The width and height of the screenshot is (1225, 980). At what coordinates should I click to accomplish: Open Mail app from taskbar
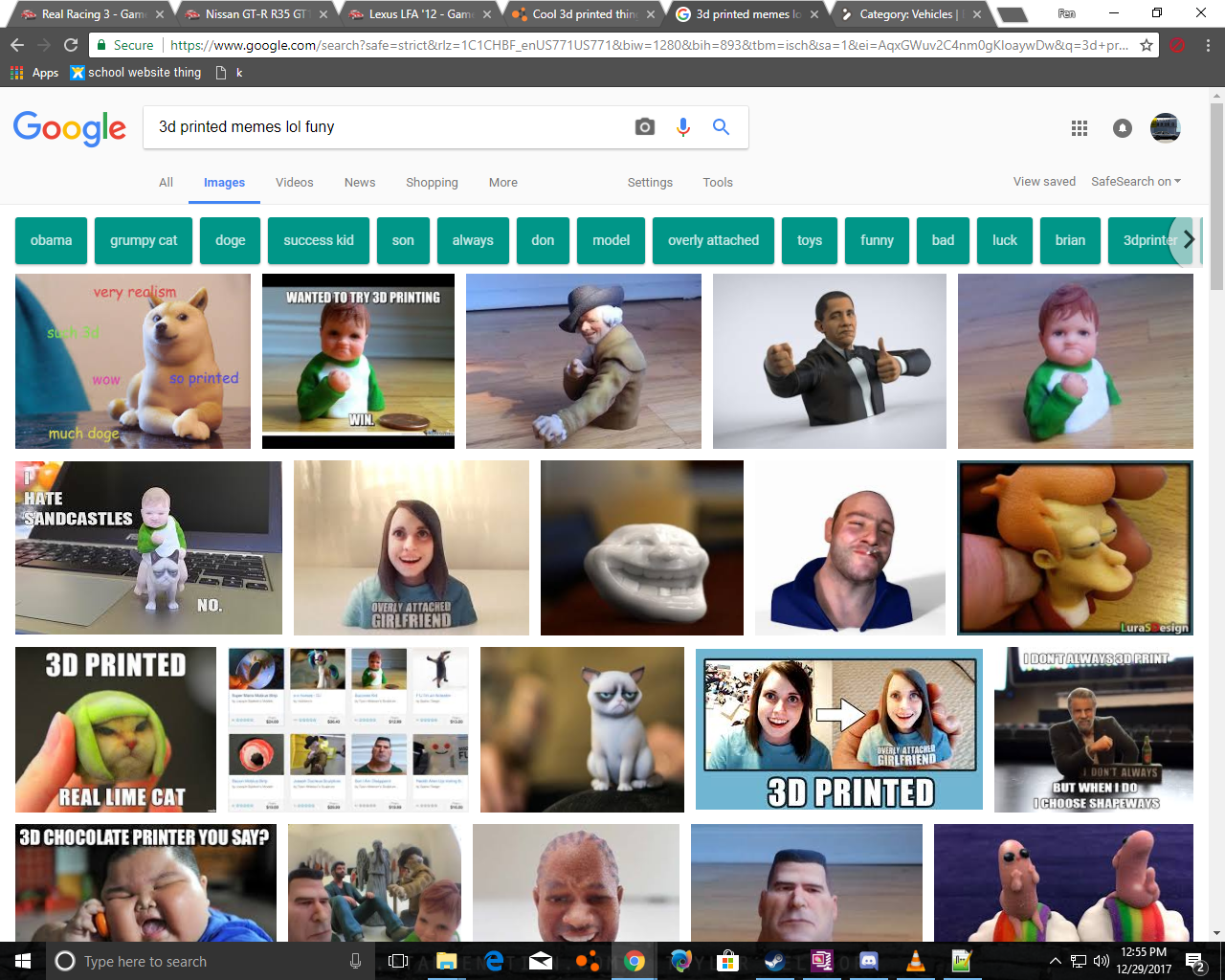tap(541, 961)
